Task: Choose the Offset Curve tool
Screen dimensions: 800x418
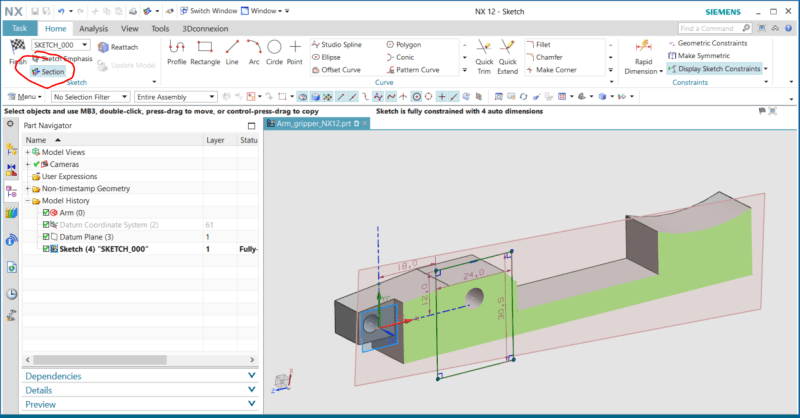Action: tap(336, 70)
